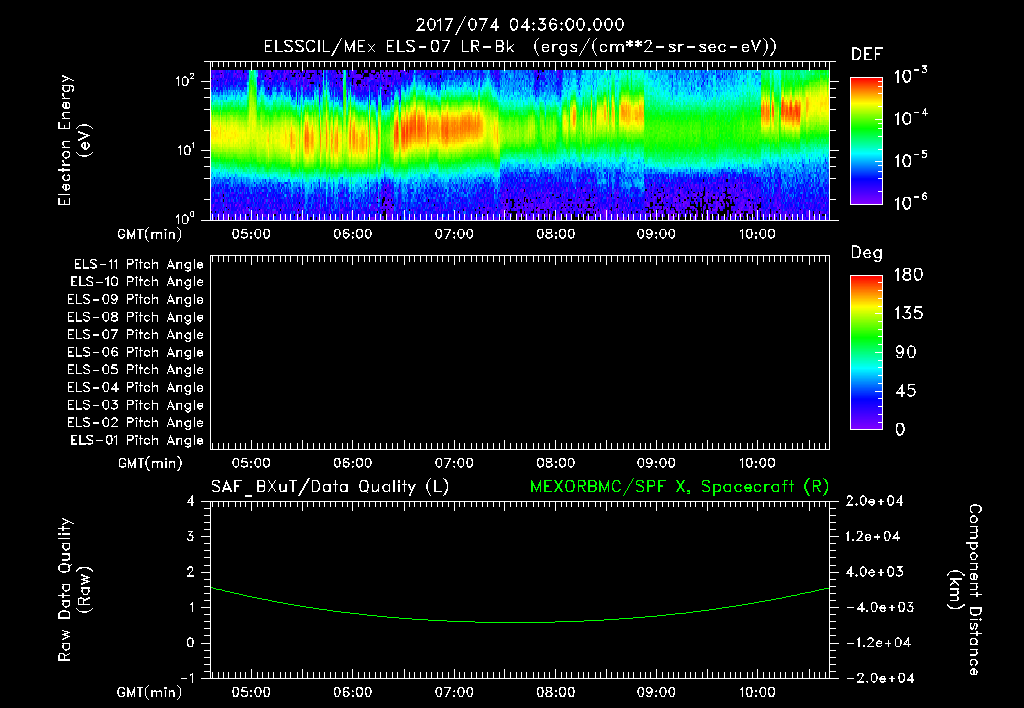Select the ELS-11 Pitch Angle label
This screenshot has height=708, width=1024.
pos(138,265)
